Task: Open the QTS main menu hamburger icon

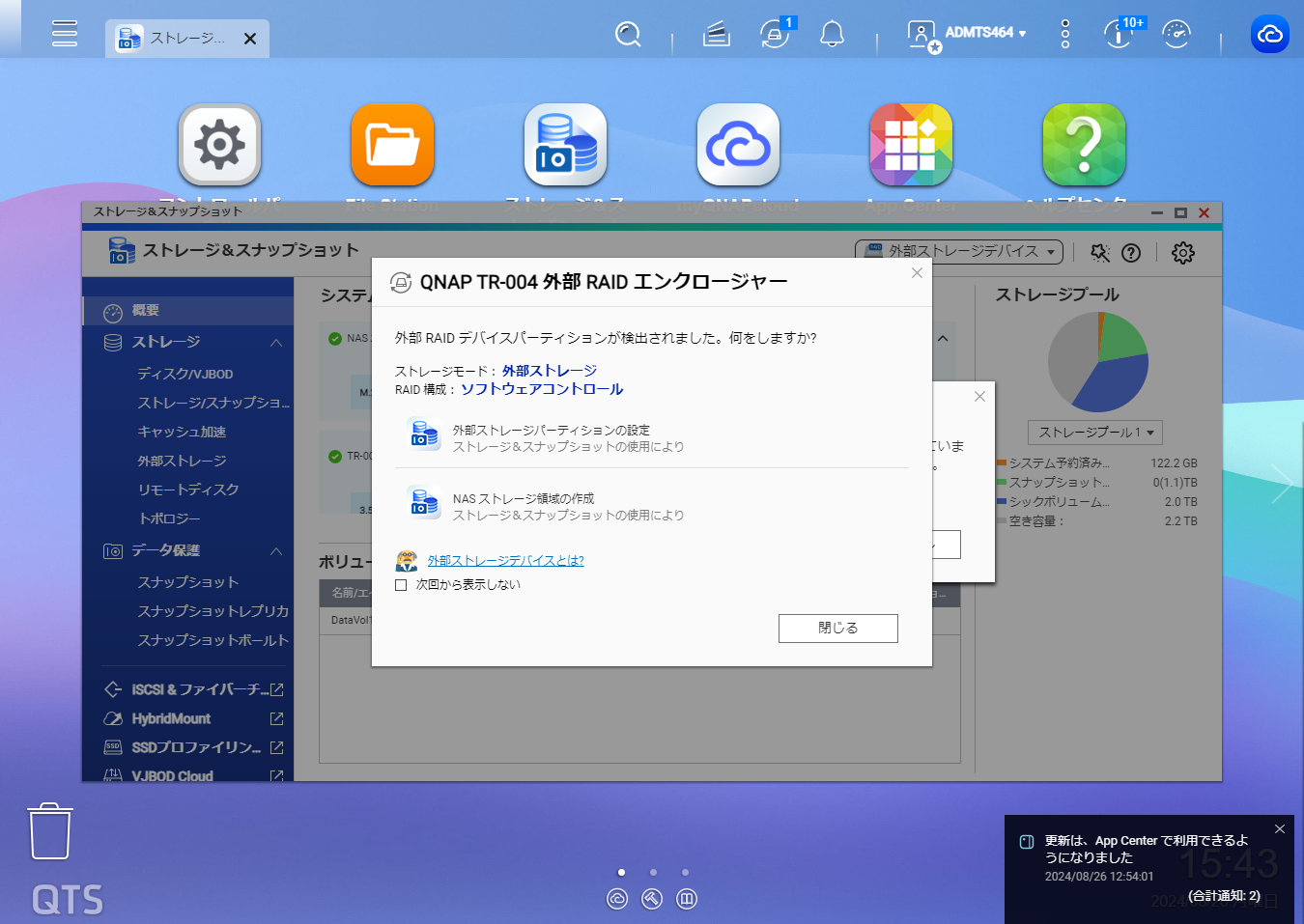Action: (65, 34)
